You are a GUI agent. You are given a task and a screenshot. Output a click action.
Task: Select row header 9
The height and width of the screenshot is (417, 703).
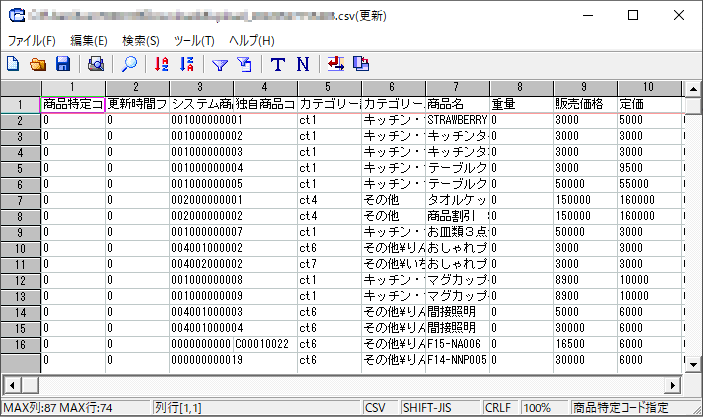click(x=20, y=233)
